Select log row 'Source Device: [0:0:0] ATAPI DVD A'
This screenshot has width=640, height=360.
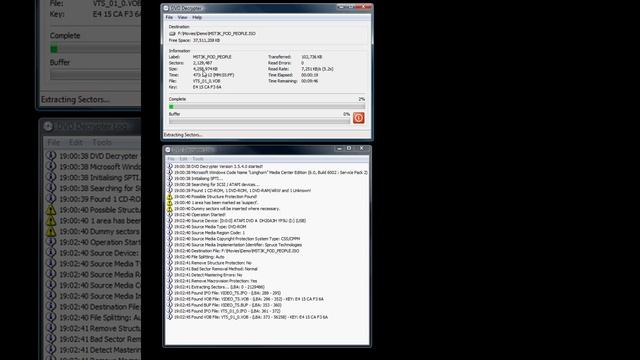point(240,221)
